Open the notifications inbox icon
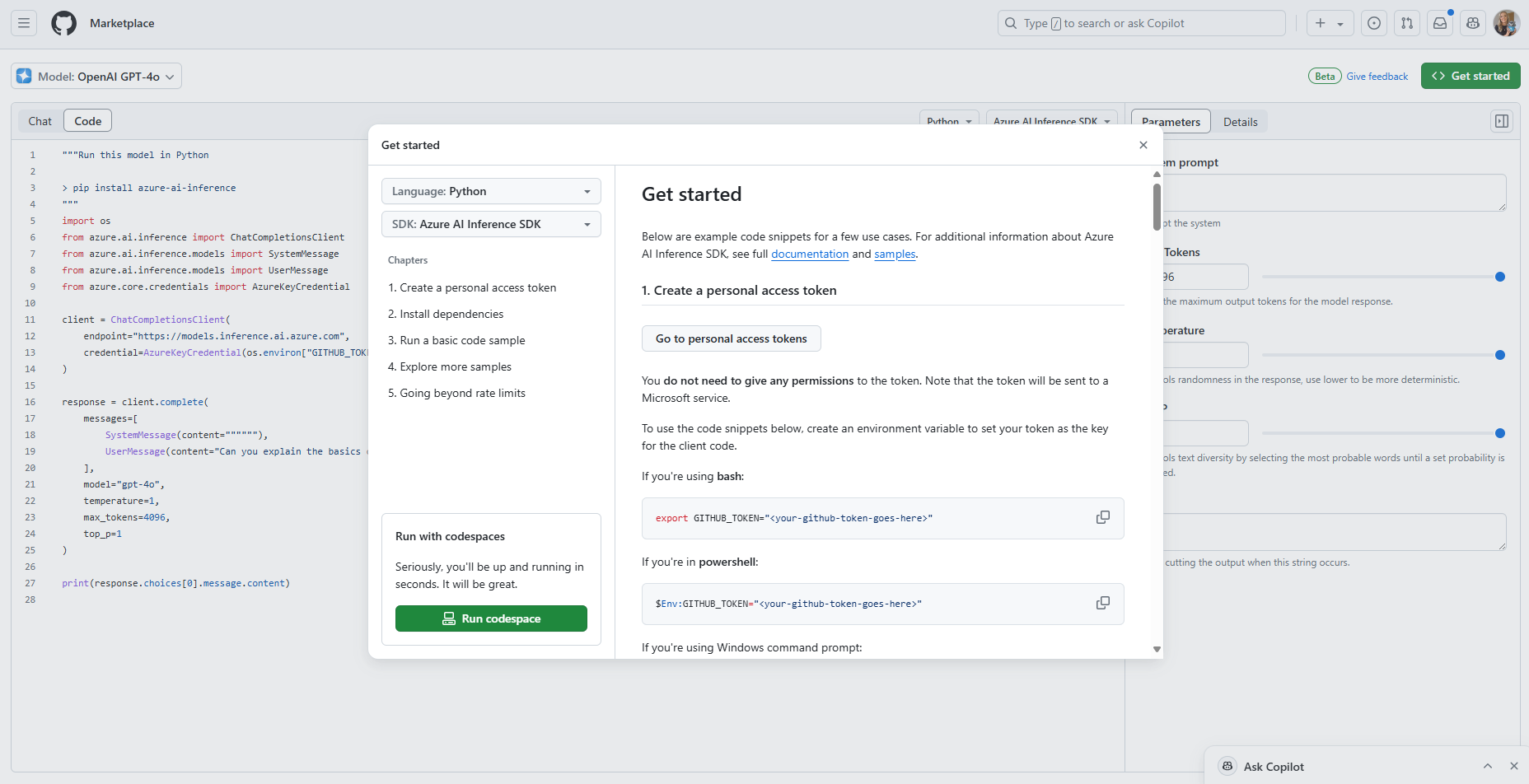The height and width of the screenshot is (784, 1529). pyautogui.click(x=1440, y=23)
